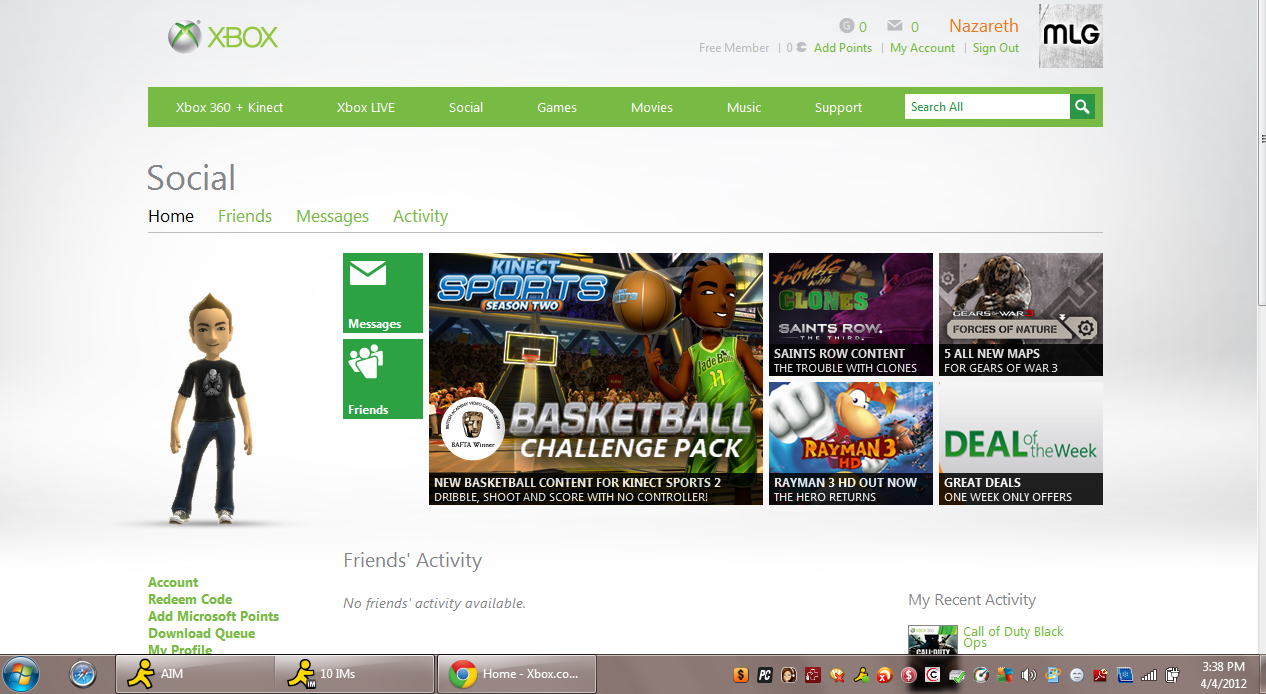Click the Add Microsoft Points sidebar link
This screenshot has width=1266, height=694.
tap(213, 616)
